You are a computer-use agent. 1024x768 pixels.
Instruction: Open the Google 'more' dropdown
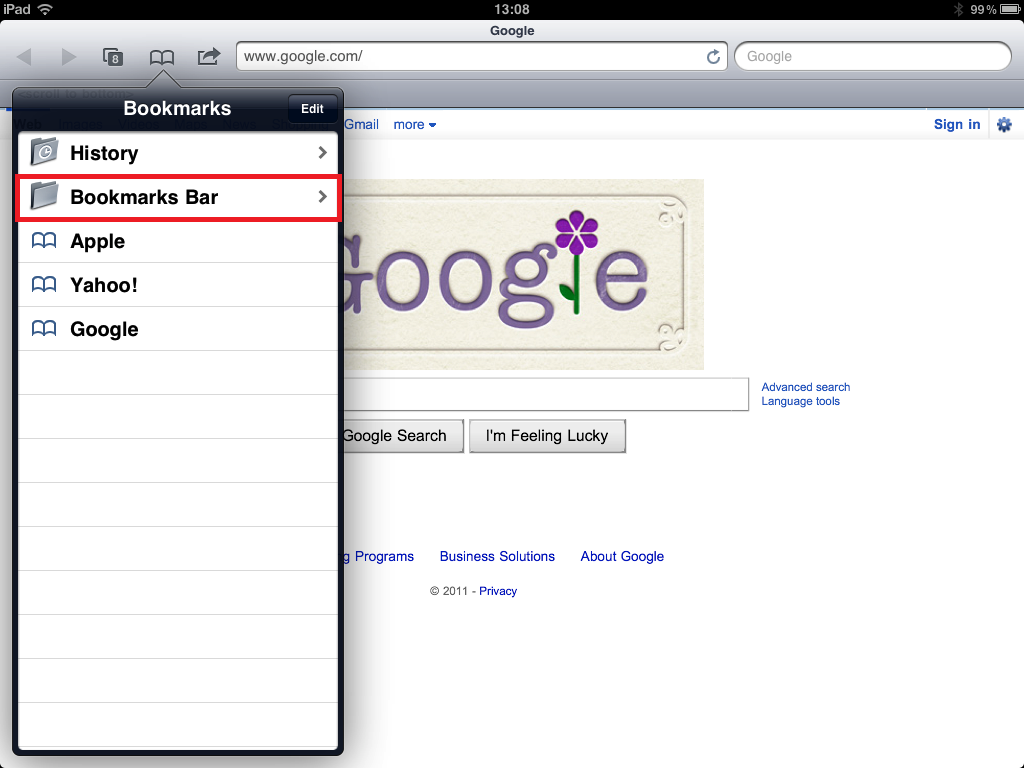click(x=415, y=125)
